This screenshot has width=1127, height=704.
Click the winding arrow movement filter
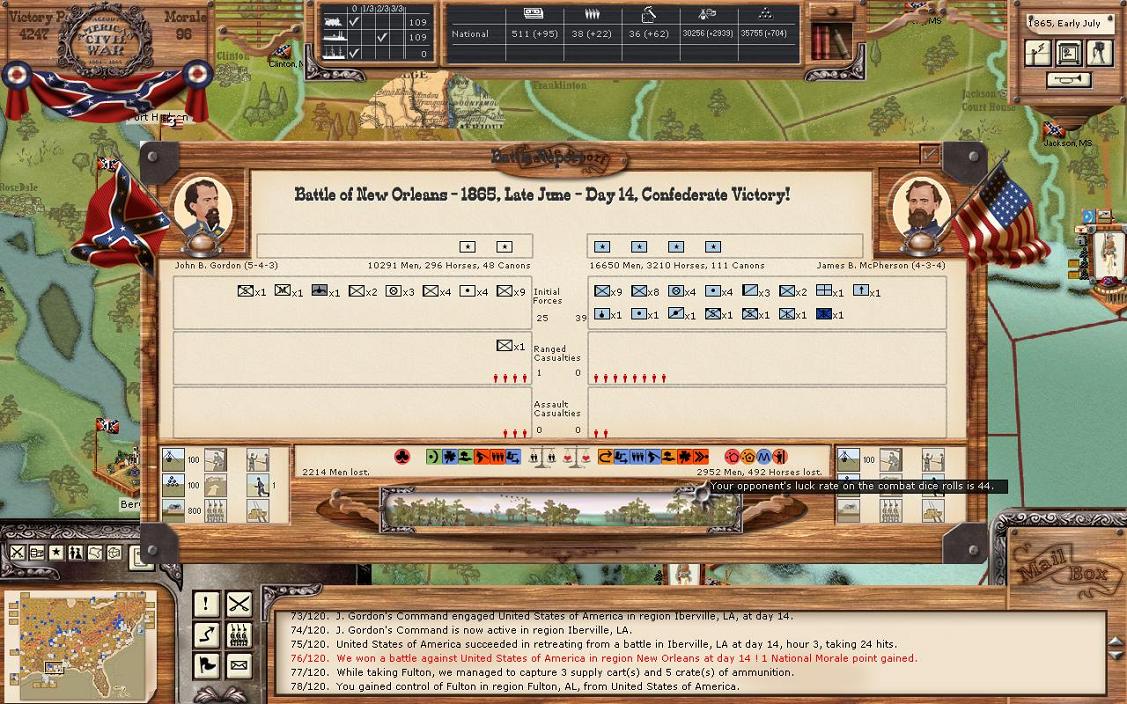pos(206,635)
